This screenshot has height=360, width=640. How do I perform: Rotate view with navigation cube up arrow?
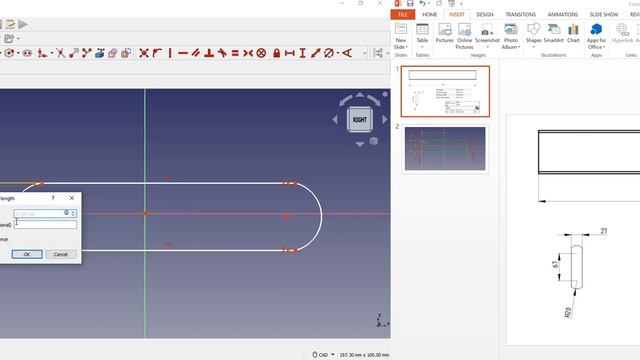pos(360,95)
